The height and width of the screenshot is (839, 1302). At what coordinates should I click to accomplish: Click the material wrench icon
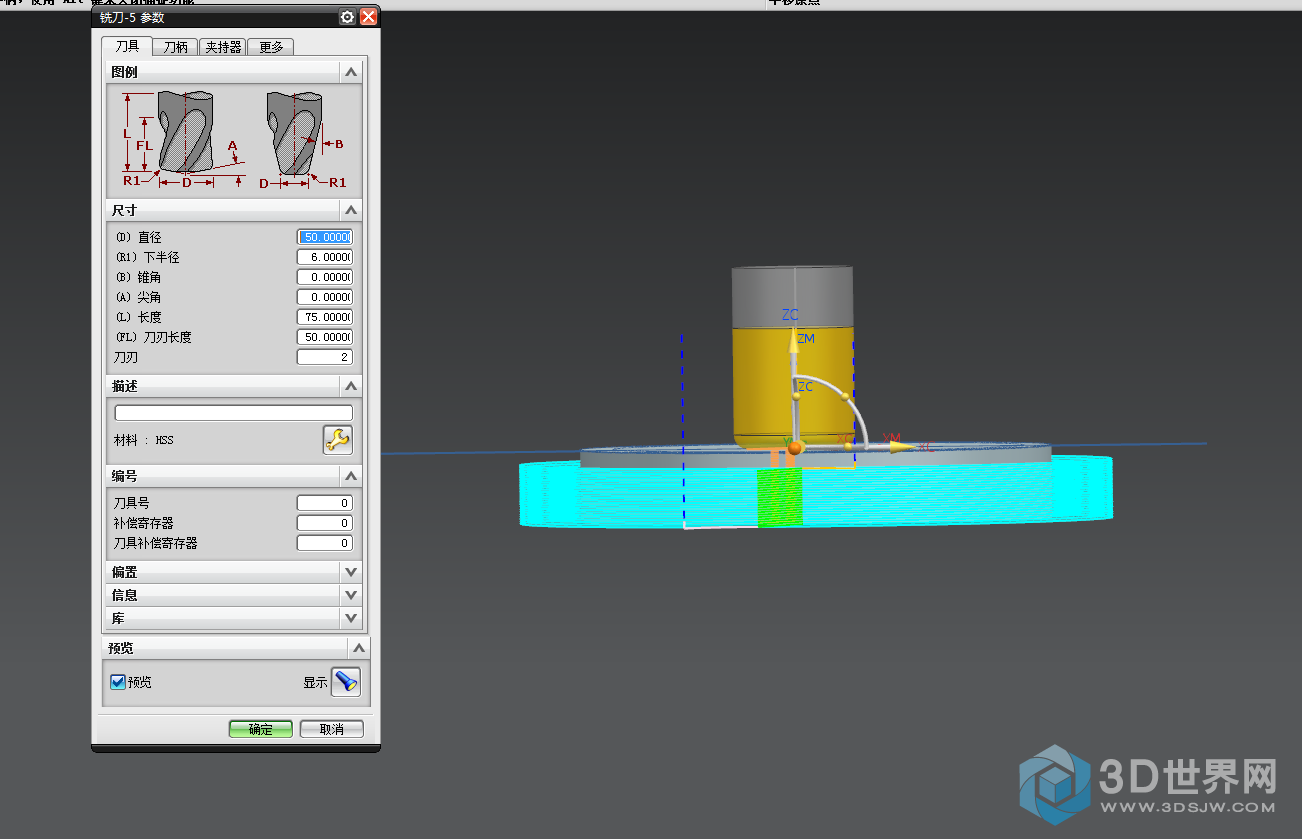tap(337, 439)
